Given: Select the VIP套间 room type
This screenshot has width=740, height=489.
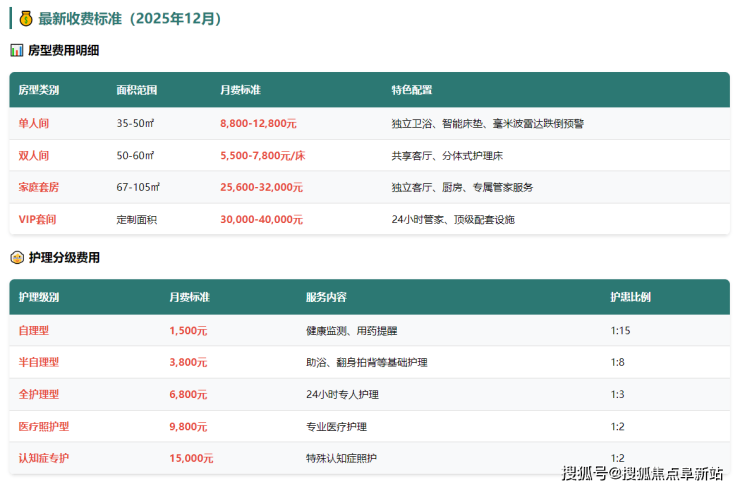Looking at the screenshot, I should (x=37, y=219).
